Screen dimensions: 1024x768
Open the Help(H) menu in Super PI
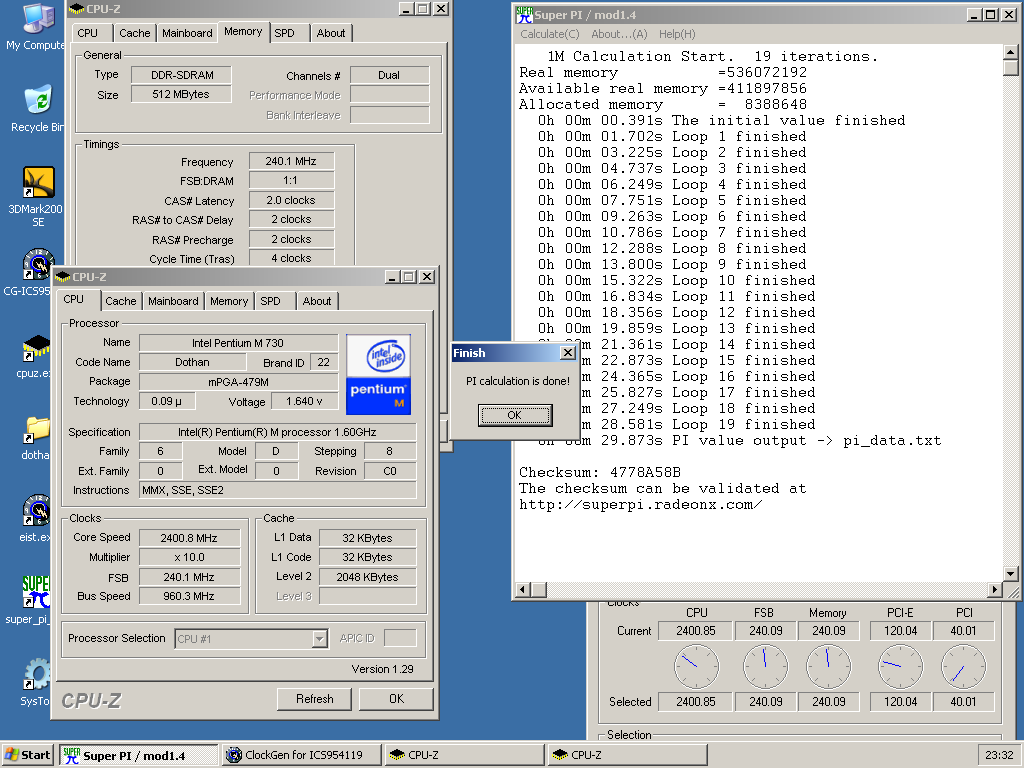[677, 34]
